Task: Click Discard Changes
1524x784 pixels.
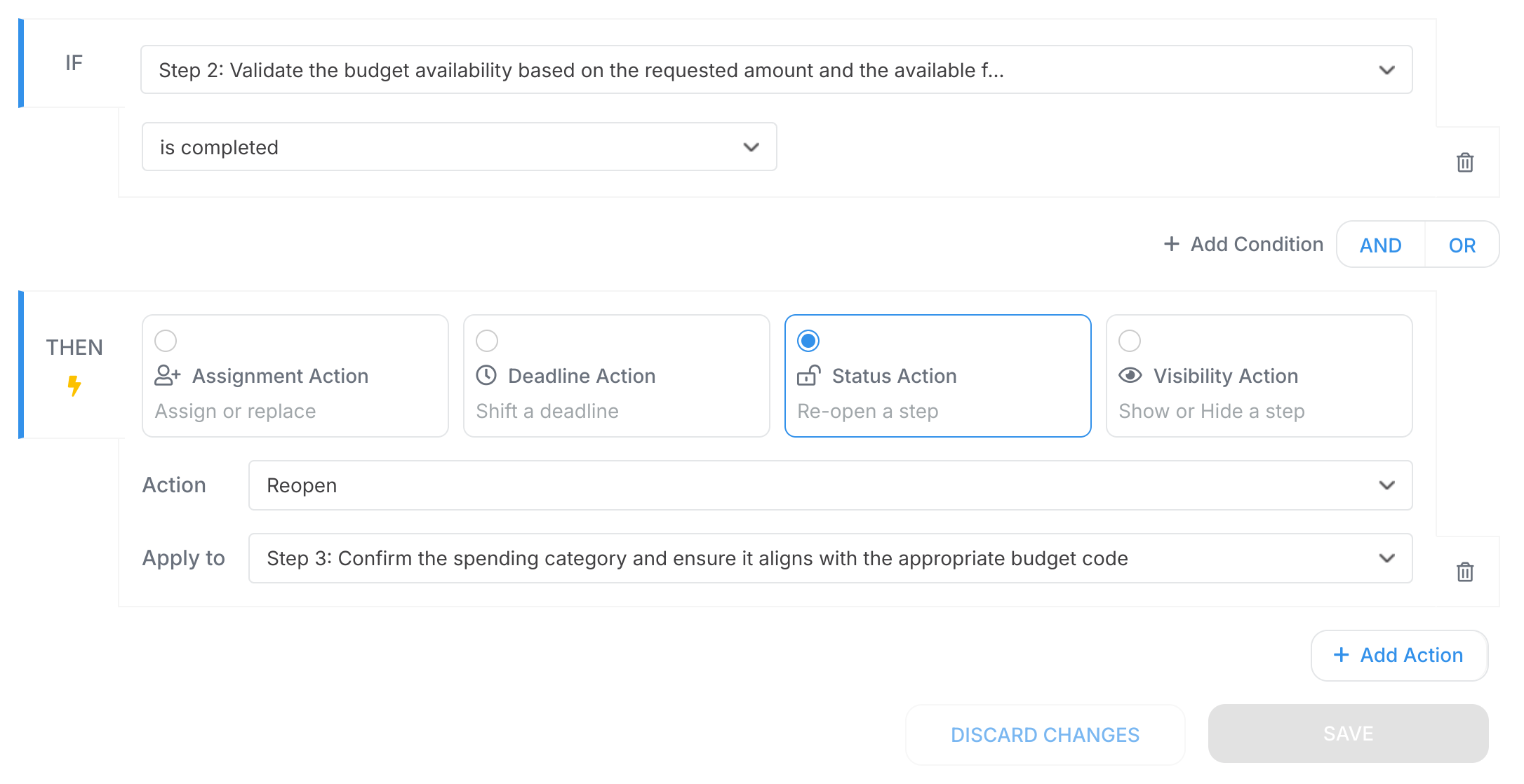Action: [x=1044, y=734]
